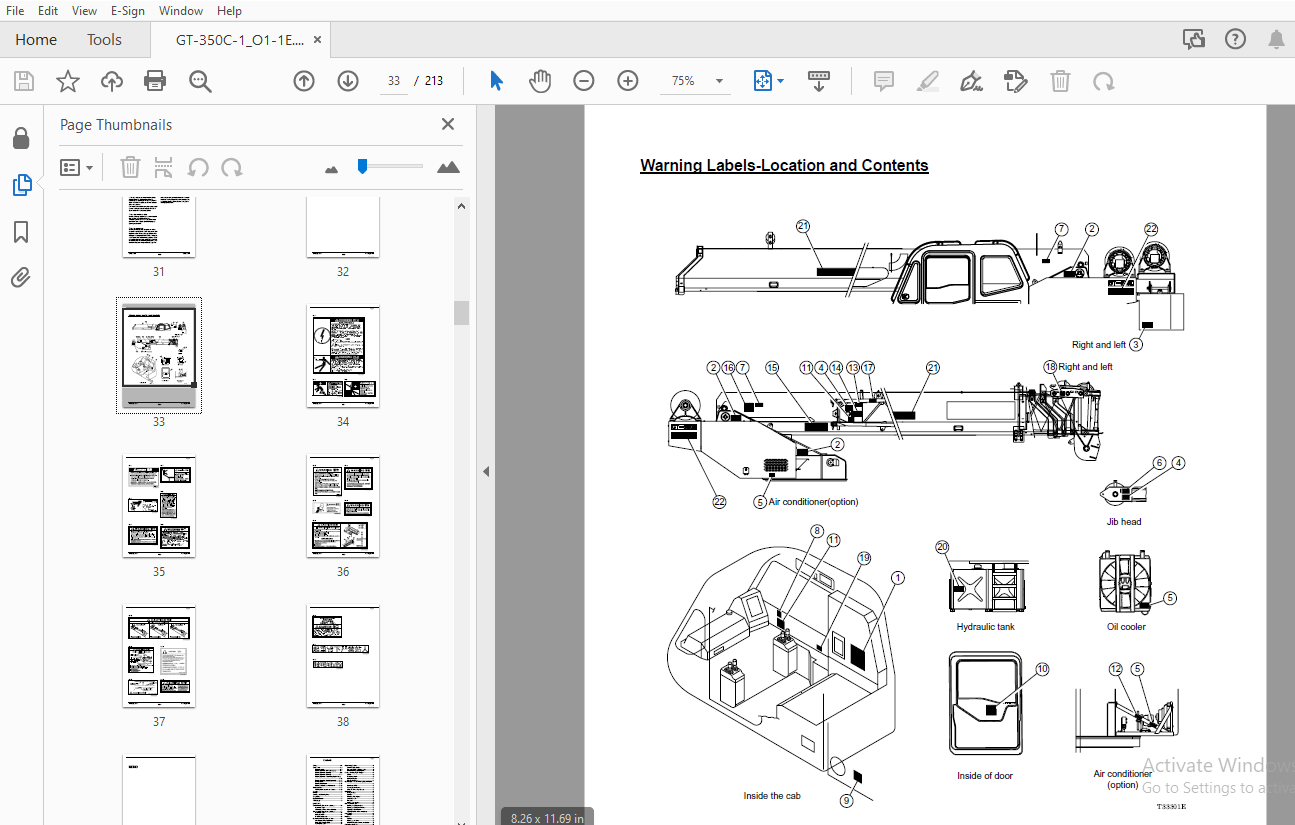Open the find text magnifier icon
Screen dimensions: 1295x825
click(x=200, y=81)
